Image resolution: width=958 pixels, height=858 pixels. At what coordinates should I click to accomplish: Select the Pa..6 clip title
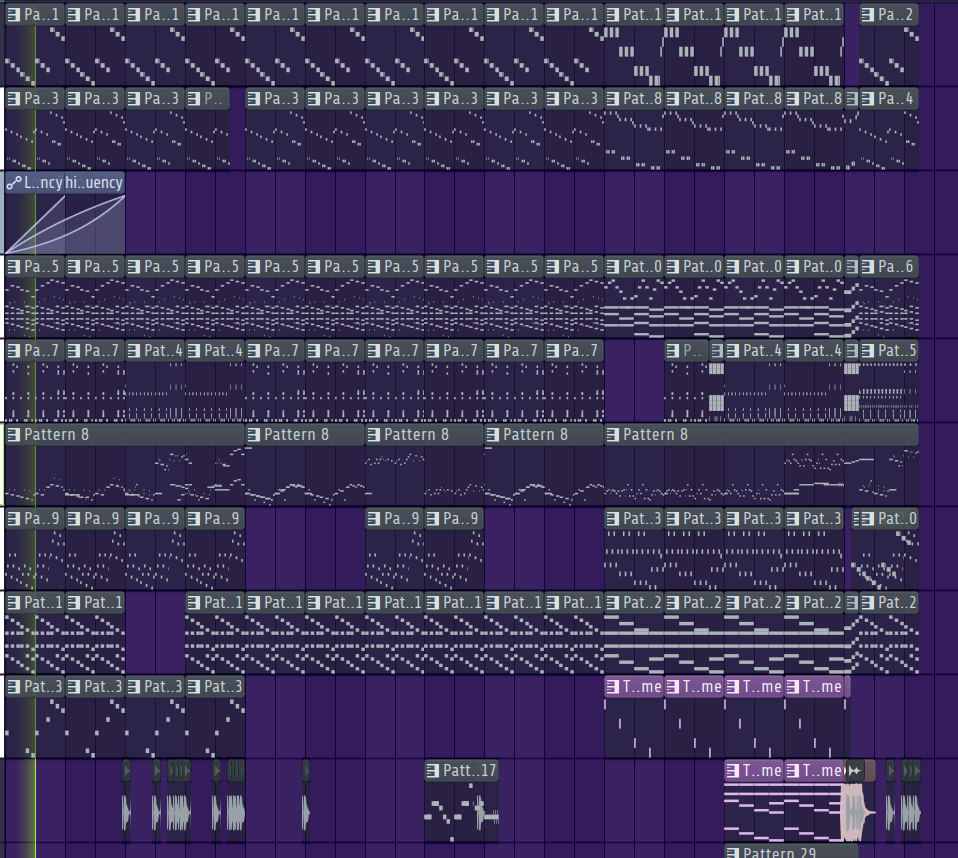[895, 266]
